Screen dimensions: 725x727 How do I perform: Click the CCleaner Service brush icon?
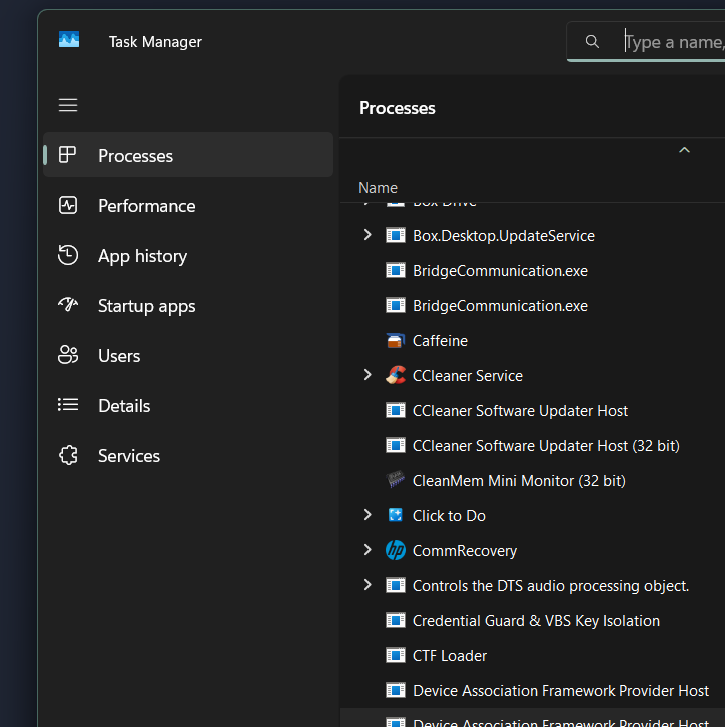pos(395,375)
